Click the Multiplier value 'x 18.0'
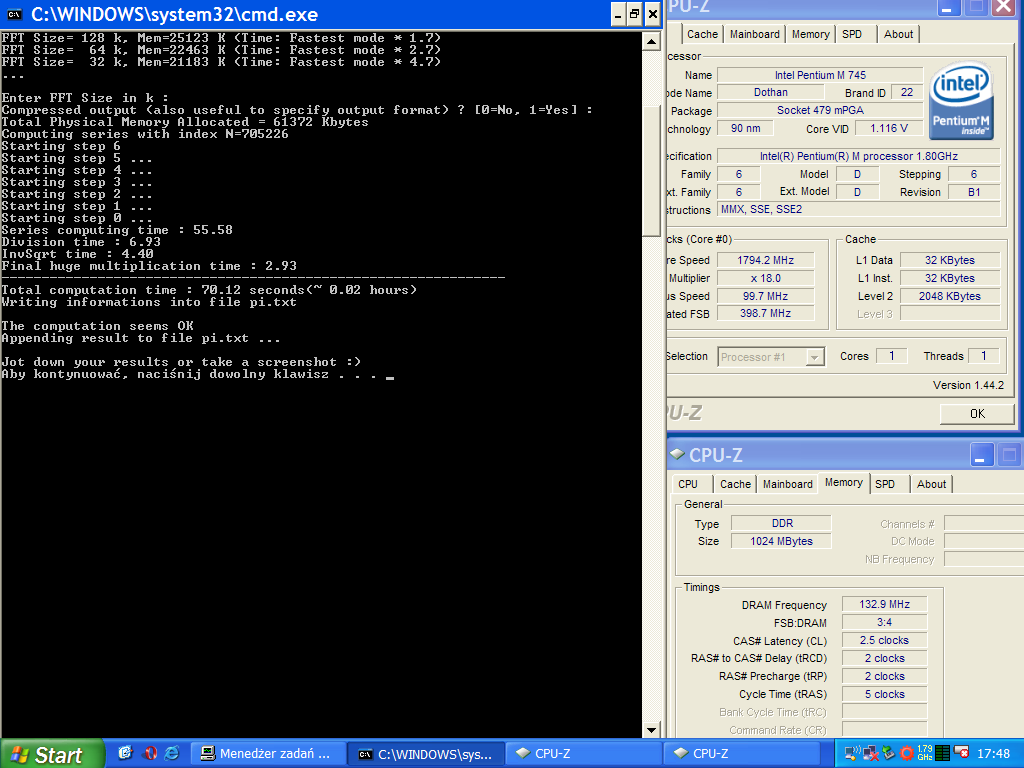Image resolution: width=1024 pixels, height=768 pixels. coord(765,278)
